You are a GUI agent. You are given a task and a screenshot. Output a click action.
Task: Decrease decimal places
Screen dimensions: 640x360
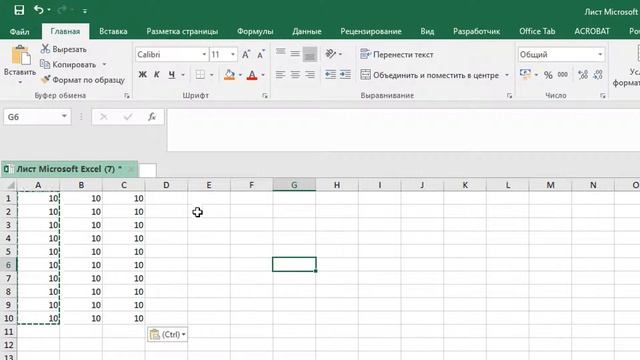(598, 75)
